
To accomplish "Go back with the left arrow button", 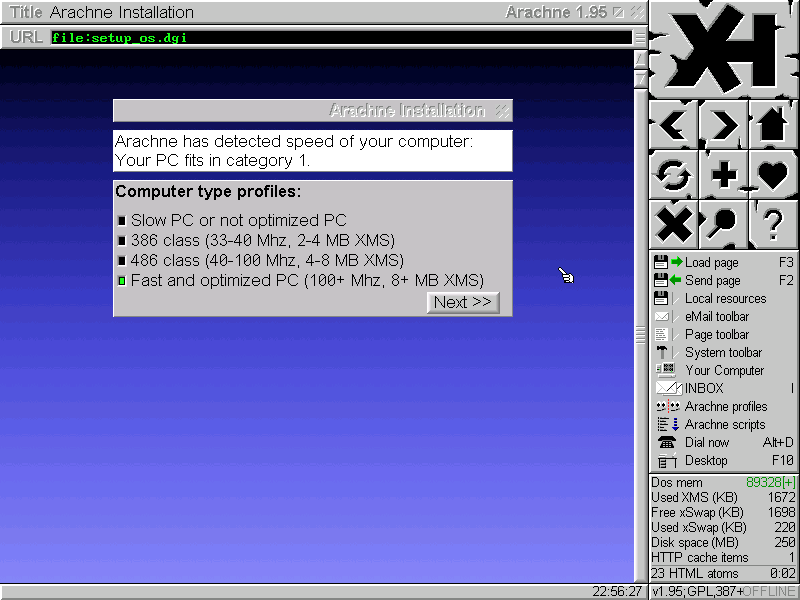I will pyautogui.click(x=673, y=124).
